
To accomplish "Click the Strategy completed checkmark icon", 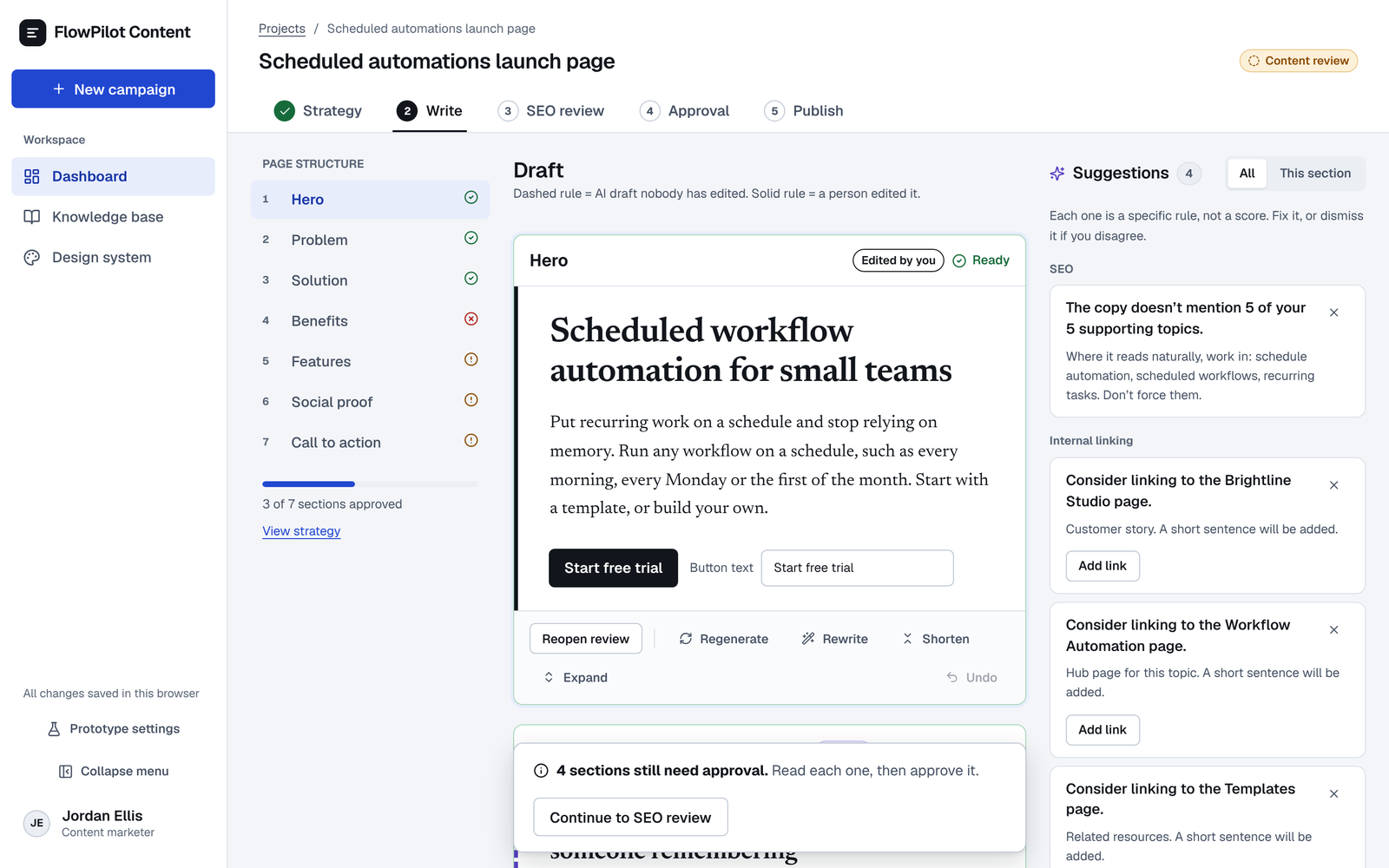I will 284,111.
